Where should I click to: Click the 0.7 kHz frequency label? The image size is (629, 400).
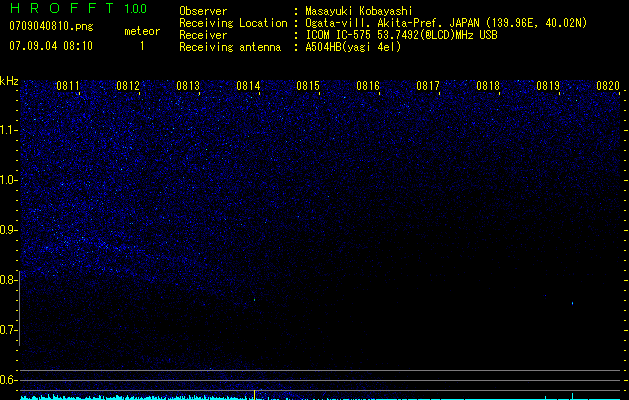coord(8,330)
